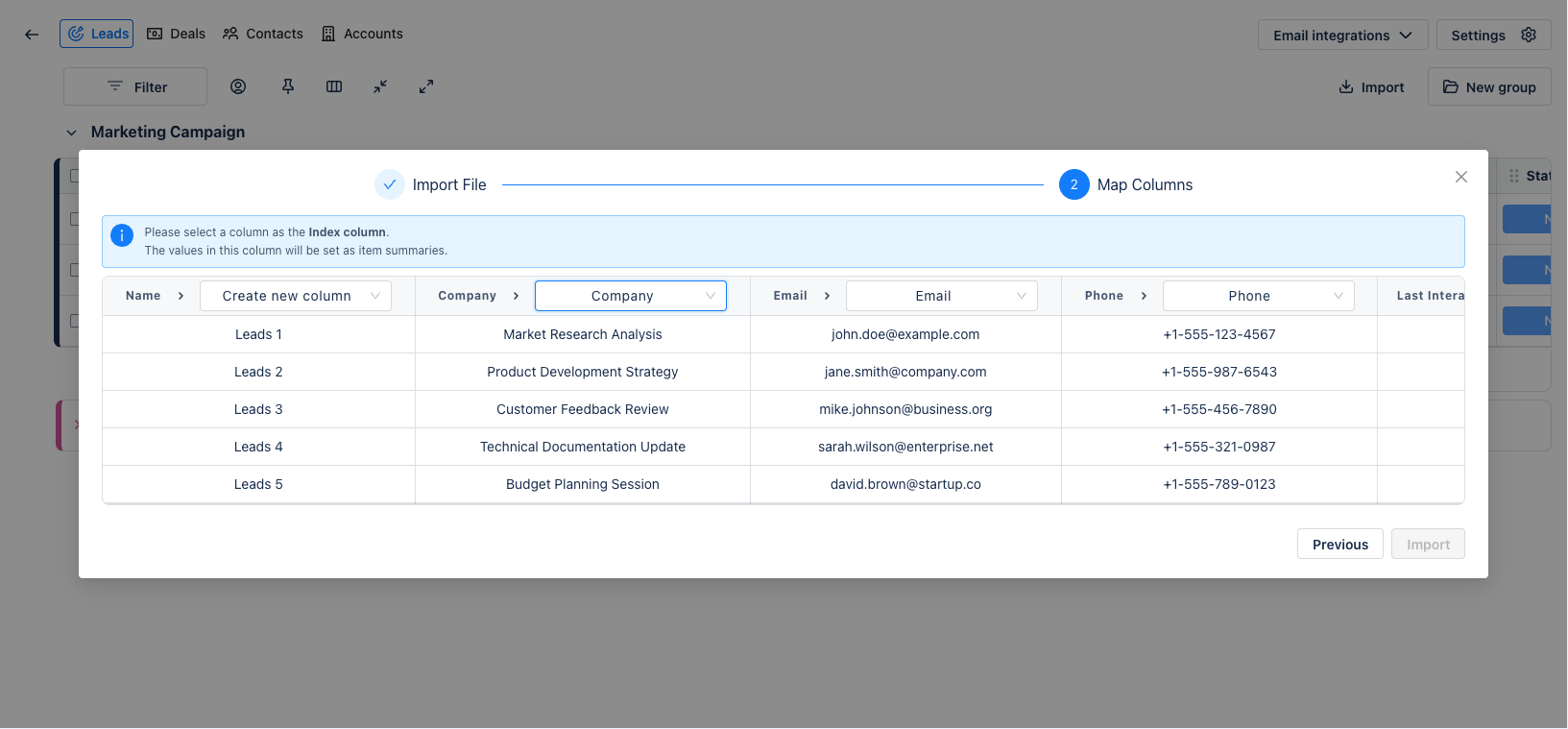Open the Email integrations menu
The height and width of the screenshot is (729, 1568).
coord(1342,35)
